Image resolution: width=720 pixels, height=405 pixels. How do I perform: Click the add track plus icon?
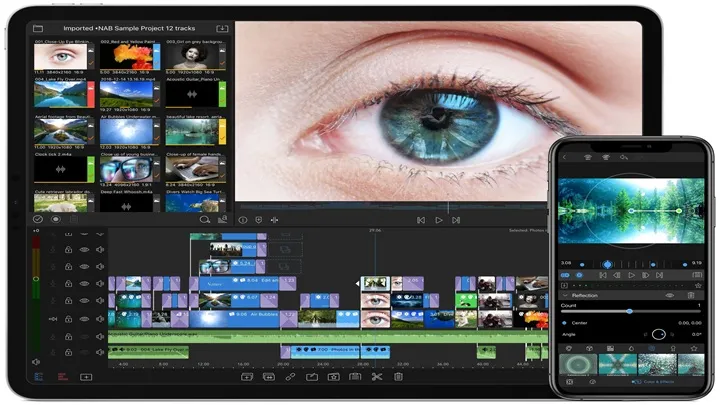coord(86,377)
